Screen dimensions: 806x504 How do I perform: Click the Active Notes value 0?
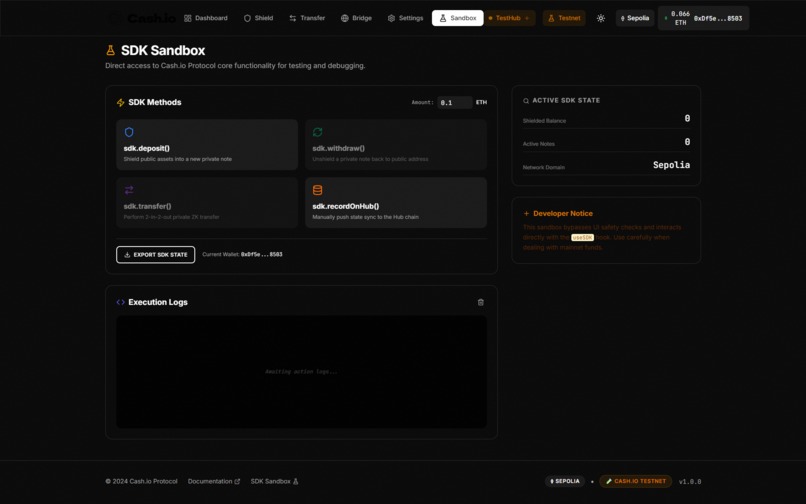(687, 141)
